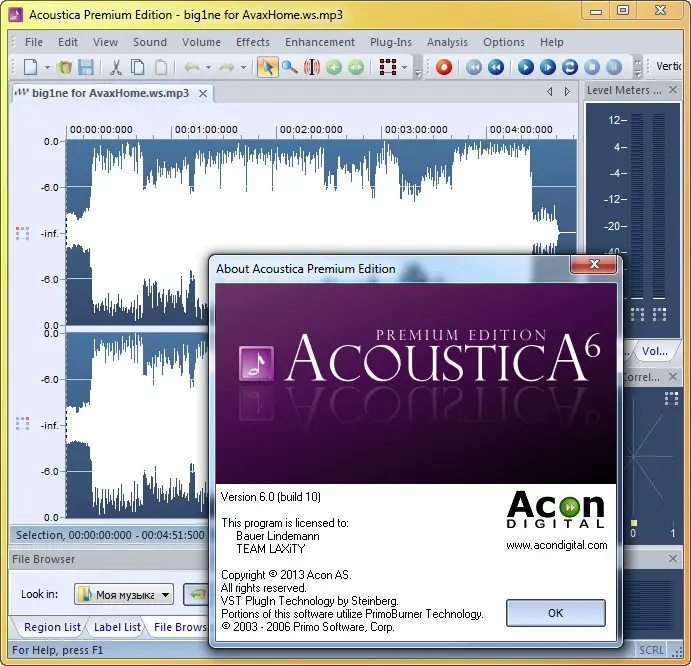Expand the Undo history dropdown
The height and width of the screenshot is (666, 691).
(x=208, y=67)
